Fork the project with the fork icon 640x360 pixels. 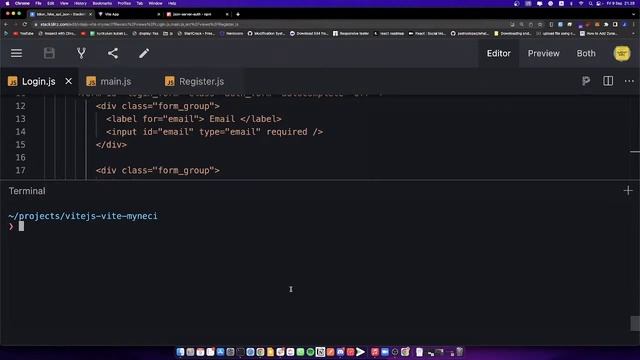[81, 53]
